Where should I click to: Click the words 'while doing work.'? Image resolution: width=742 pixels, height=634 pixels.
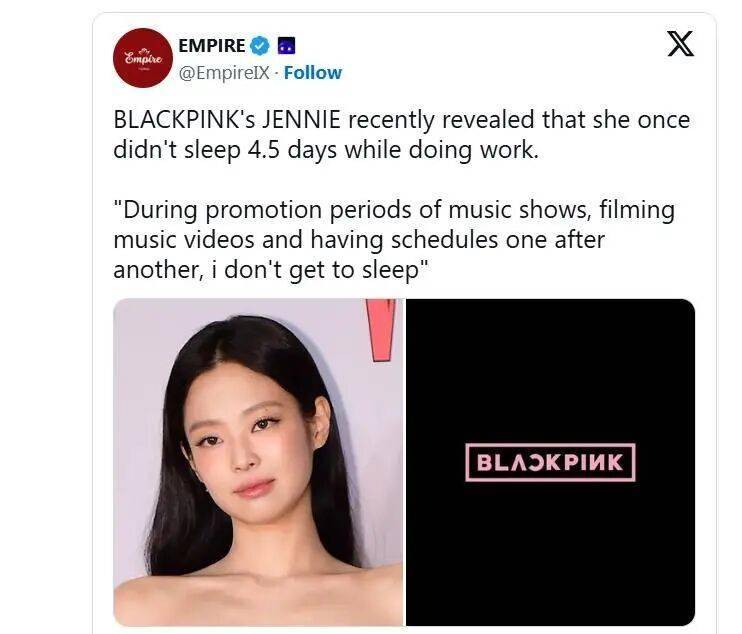pyautogui.click(x=442, y=150)
